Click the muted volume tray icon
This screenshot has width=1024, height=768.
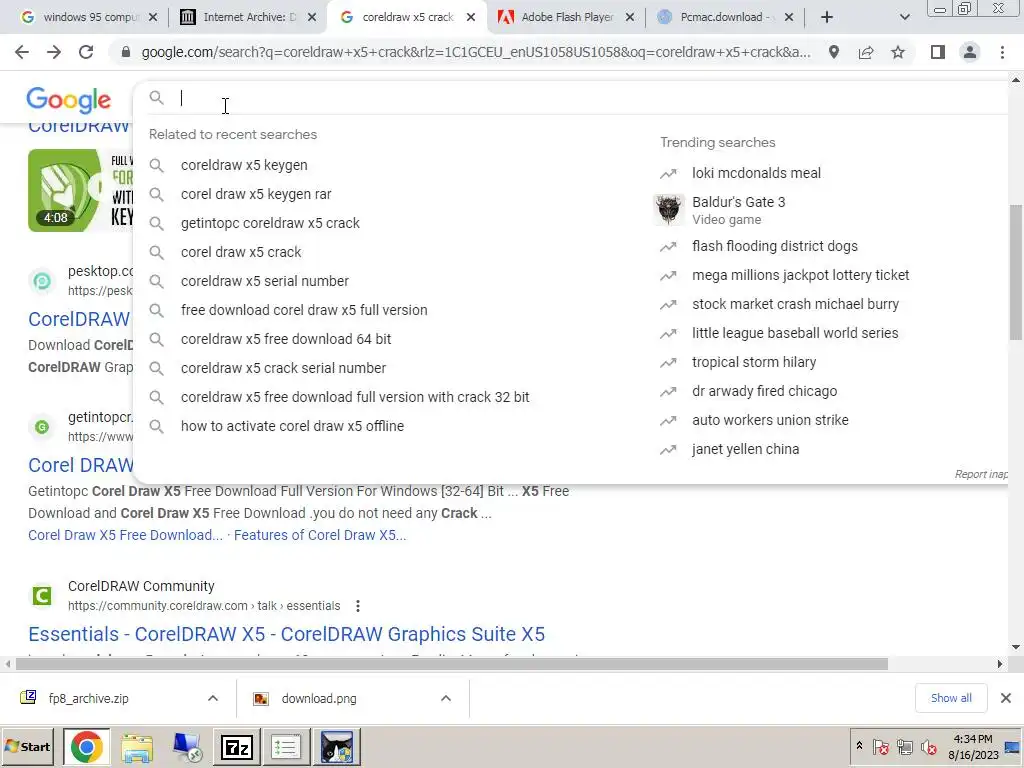tap(928, 746)
